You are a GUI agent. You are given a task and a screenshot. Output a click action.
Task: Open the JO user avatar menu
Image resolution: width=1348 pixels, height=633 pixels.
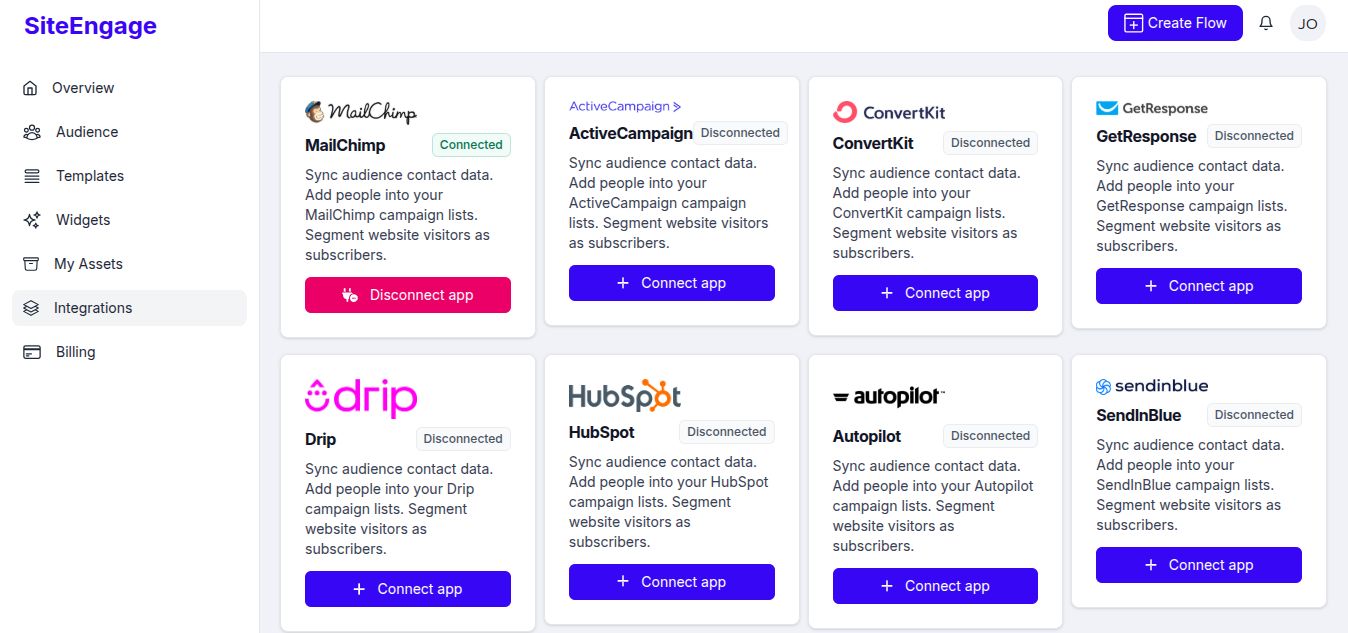[x=1308, y=24]
